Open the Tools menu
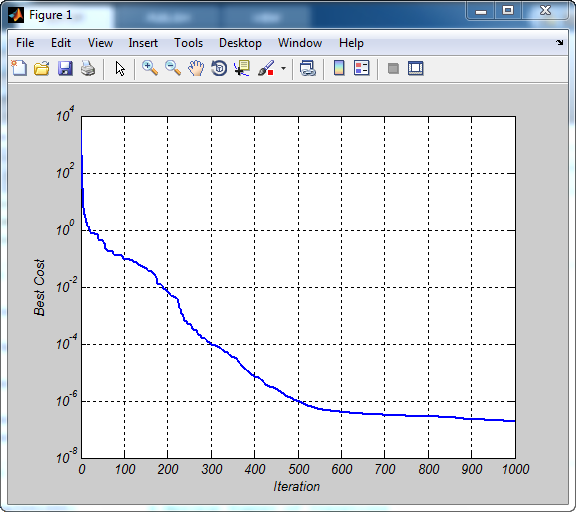The width and height of the screenshot is (576, 512). coord(188,43)
